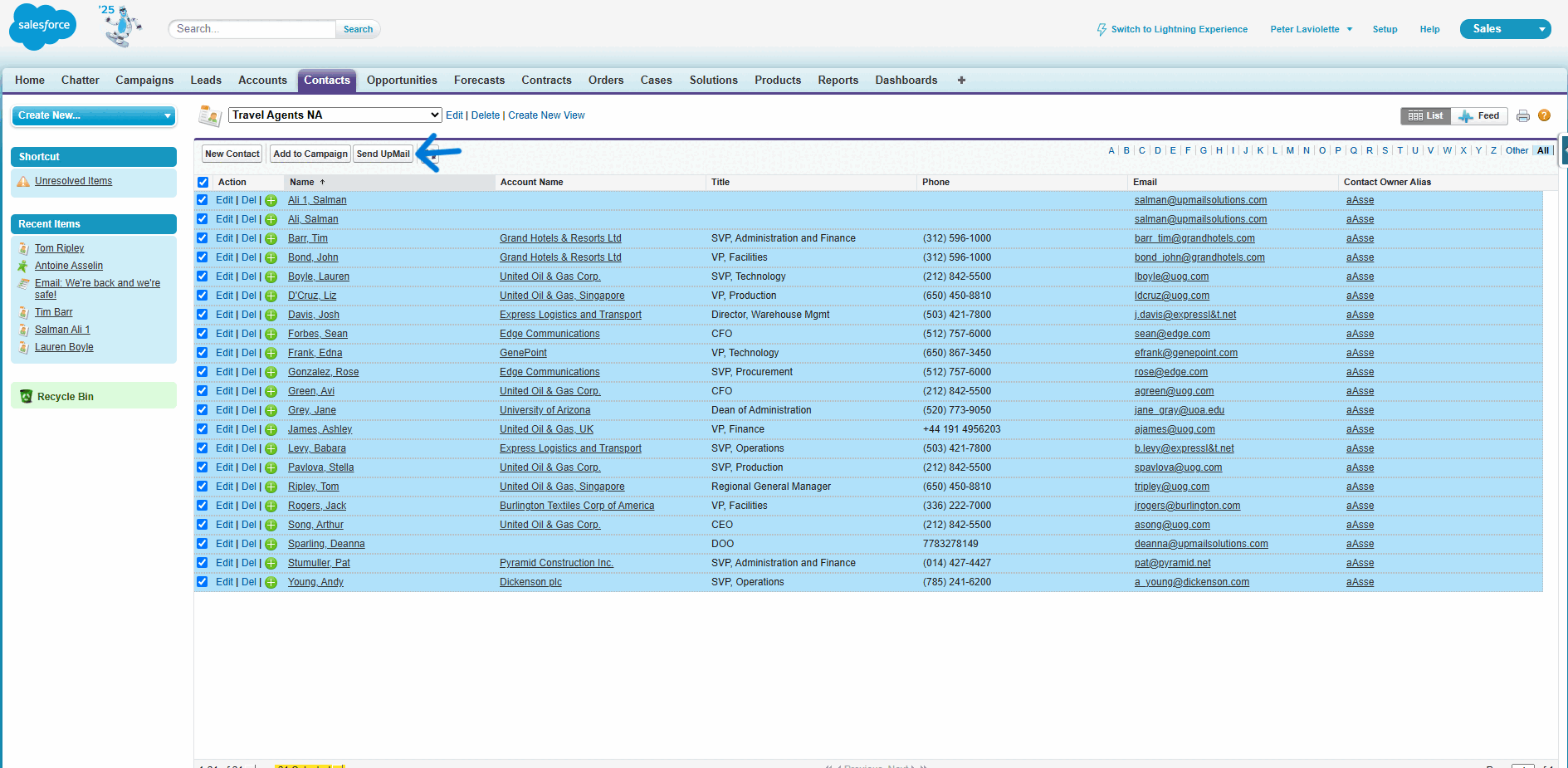Click the plus tab to add tabs
Screen dimensions: 1568x768
961,81
